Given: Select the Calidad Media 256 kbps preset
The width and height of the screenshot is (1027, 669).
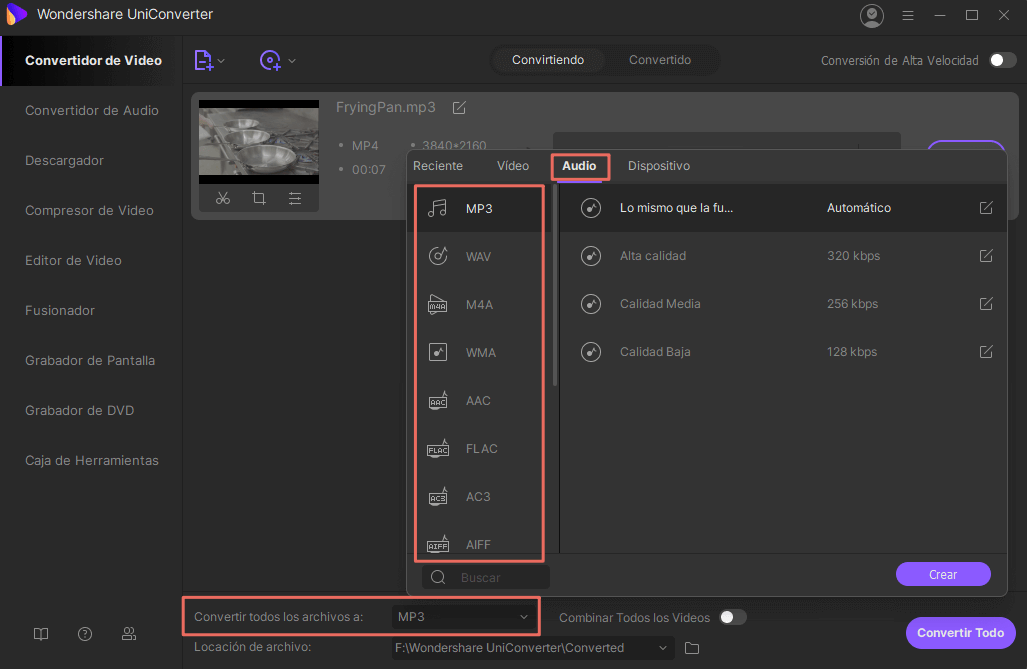Looking at the screenshot, I should (783, 303).
